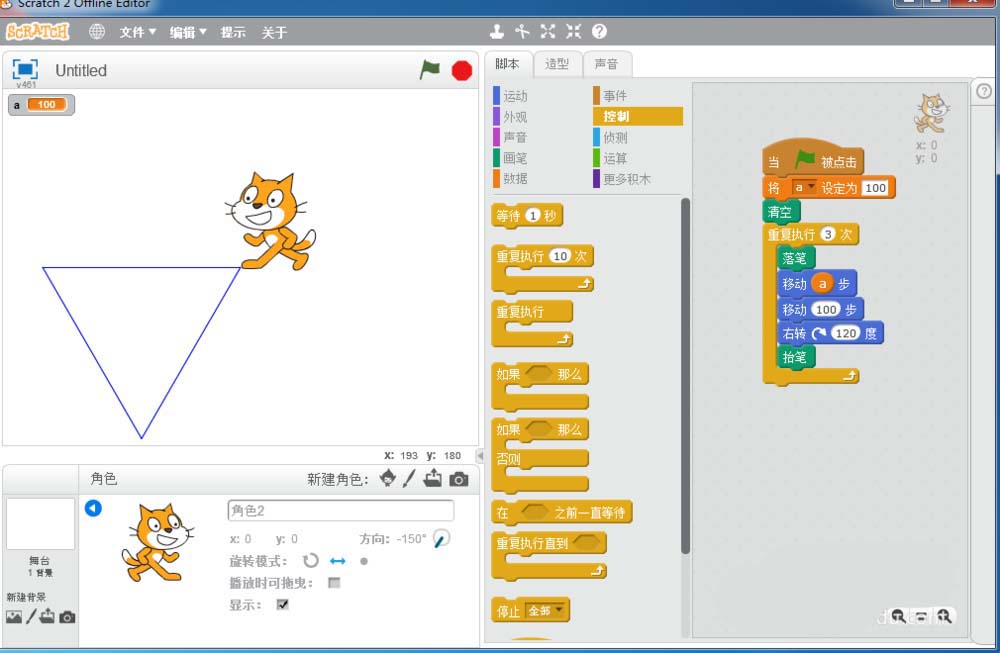Open the 文件 menu
The width and height of the screenshot is (1000, 653).
[x=137, y=32]
